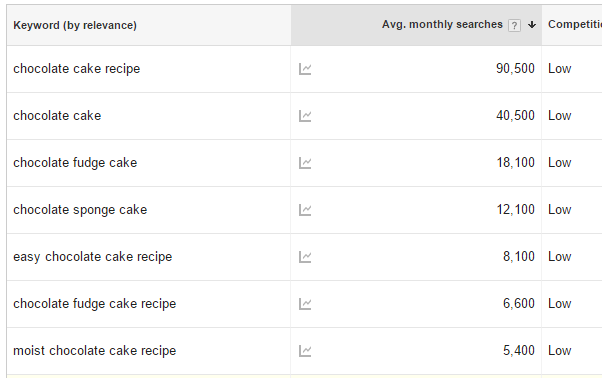Toggle sort arrow on Avg. monthly searches
602x378 pixels.
point(532,25)
